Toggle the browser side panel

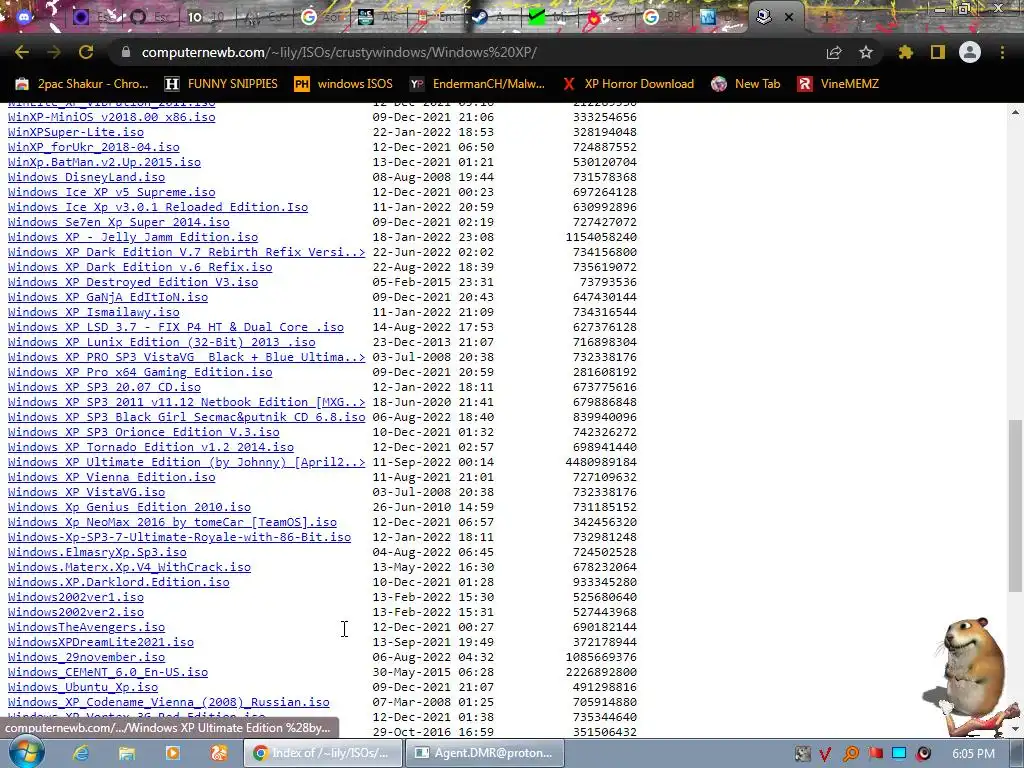pyautogui.click(x=938, y=52)
